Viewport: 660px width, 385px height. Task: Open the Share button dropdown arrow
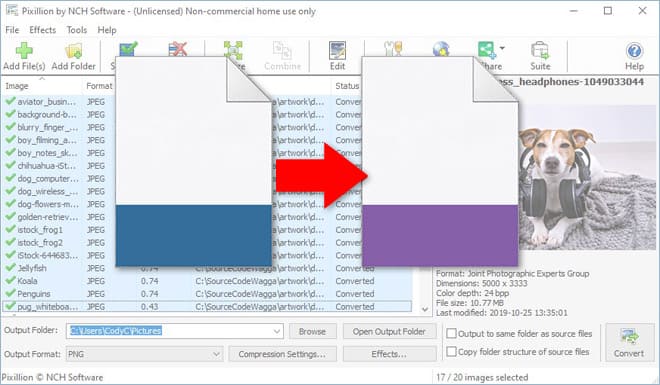coord(502,48)
